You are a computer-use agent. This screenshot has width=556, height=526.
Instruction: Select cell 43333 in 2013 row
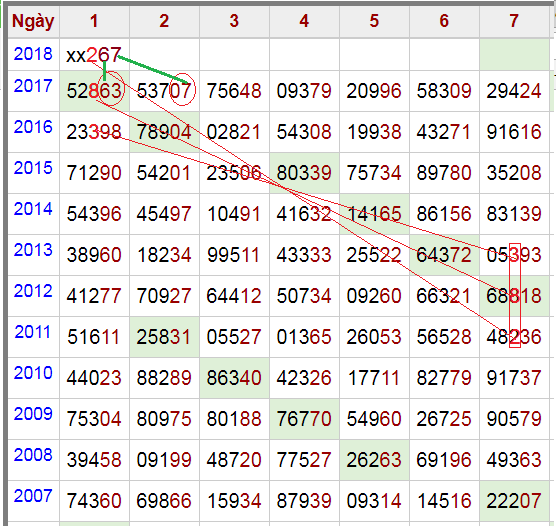pos(304,255)
